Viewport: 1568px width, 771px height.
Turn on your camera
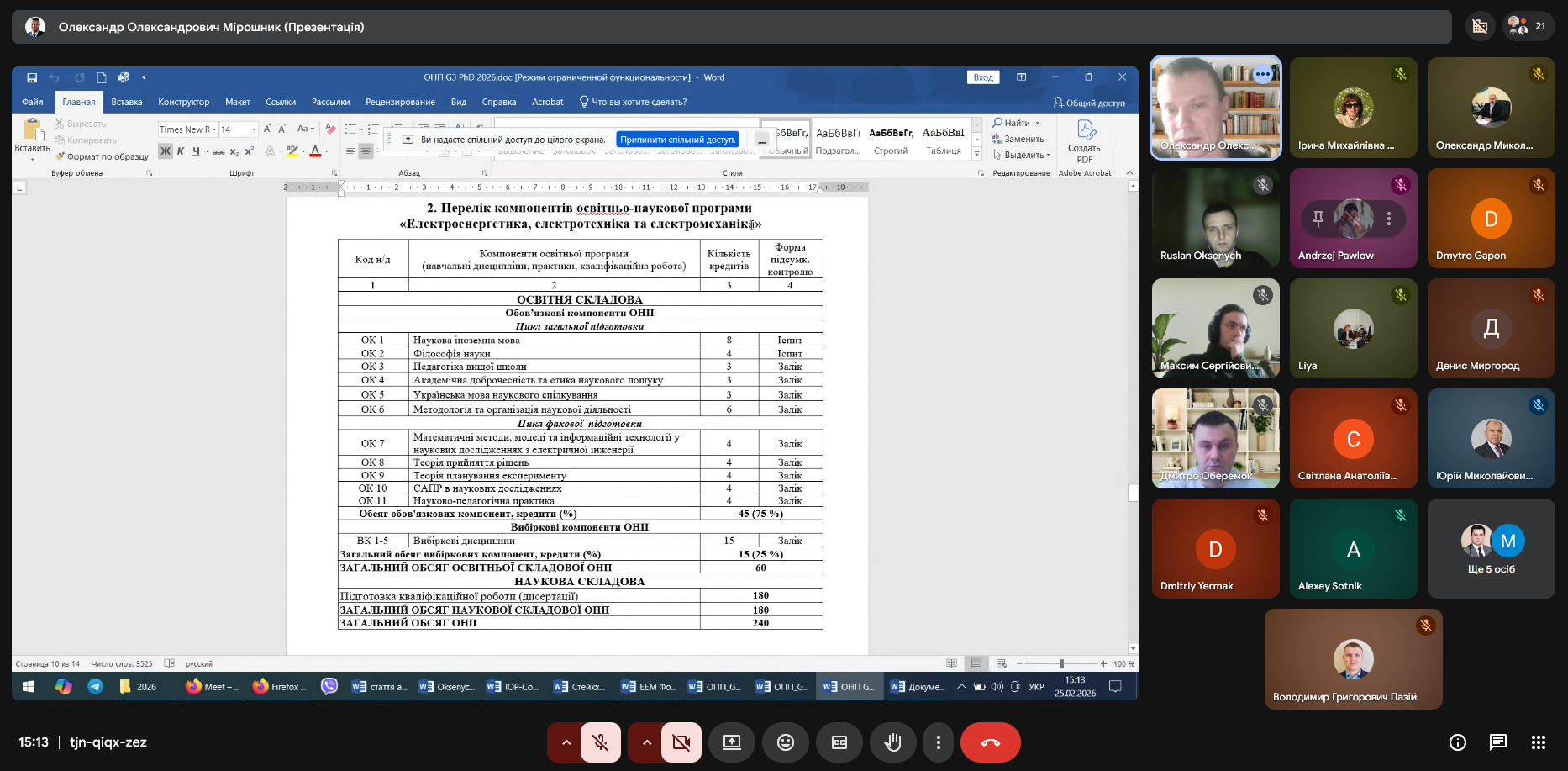[x=681, y=742]
